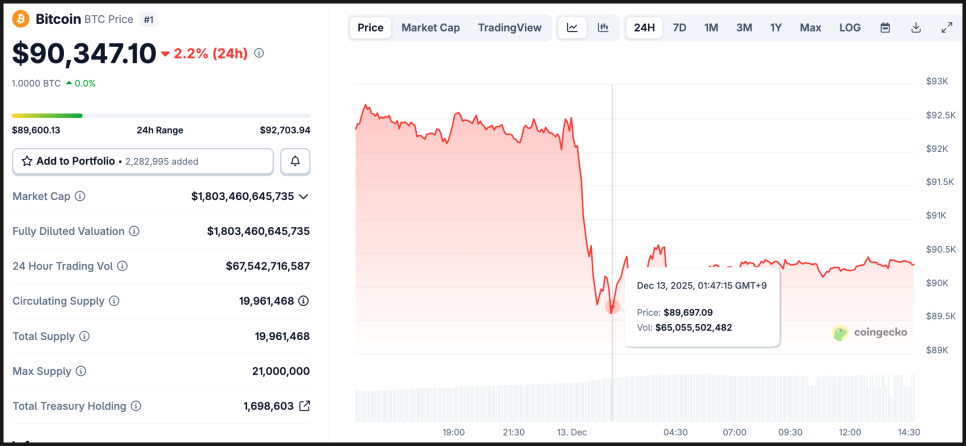The width and height of the screenshot is (966, 446).
Task: Select the 1Y time range
Action: pos(776,28)
